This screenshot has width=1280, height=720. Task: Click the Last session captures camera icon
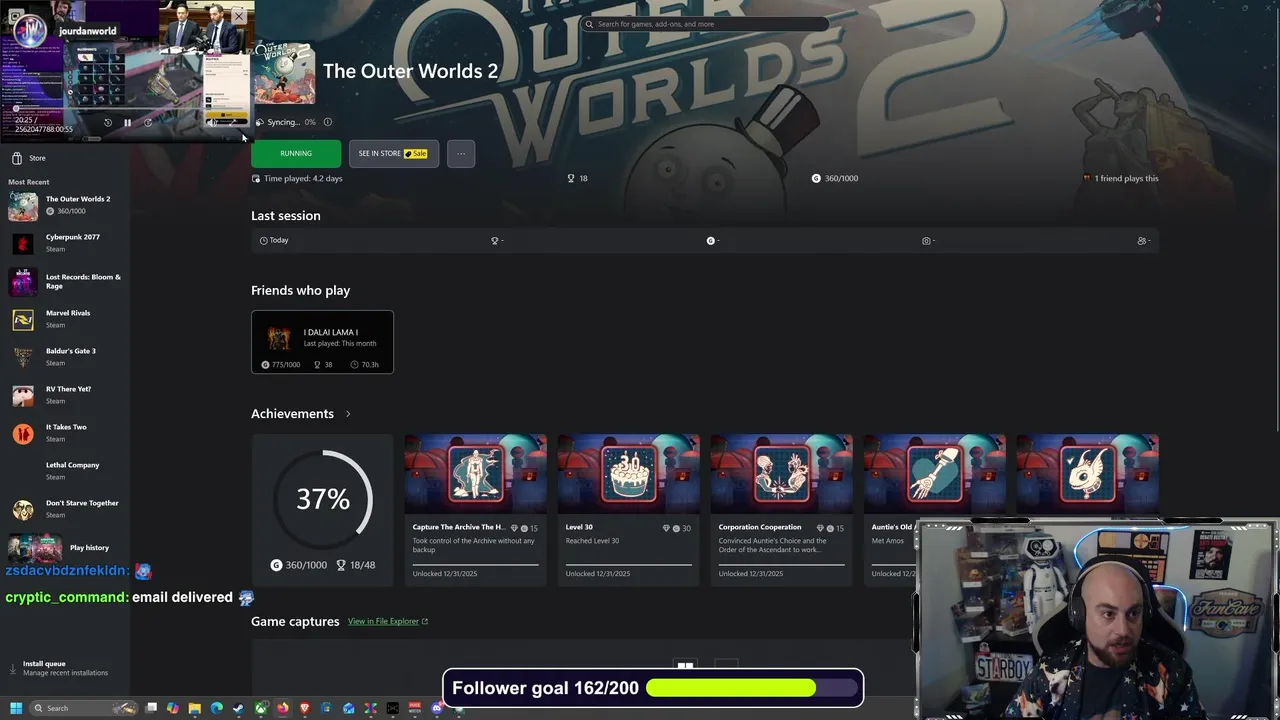pyautogui.click(x=926, y=241)
